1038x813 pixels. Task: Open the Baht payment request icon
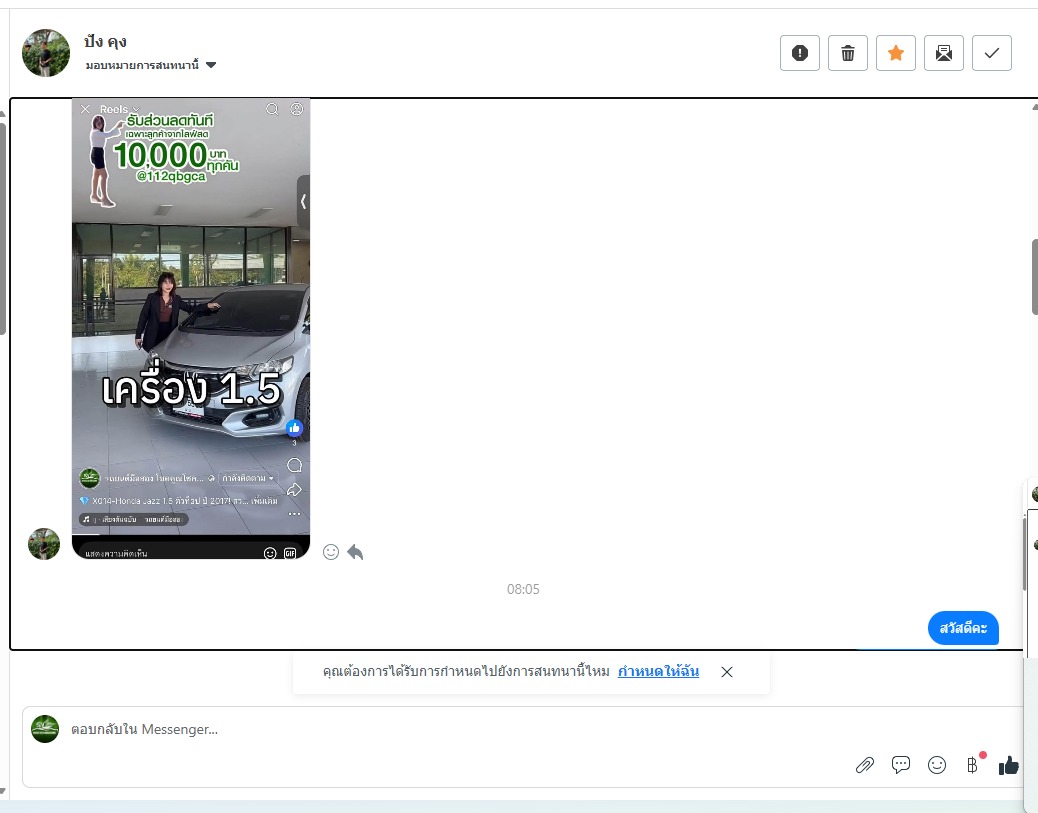(x=972, y=765)
